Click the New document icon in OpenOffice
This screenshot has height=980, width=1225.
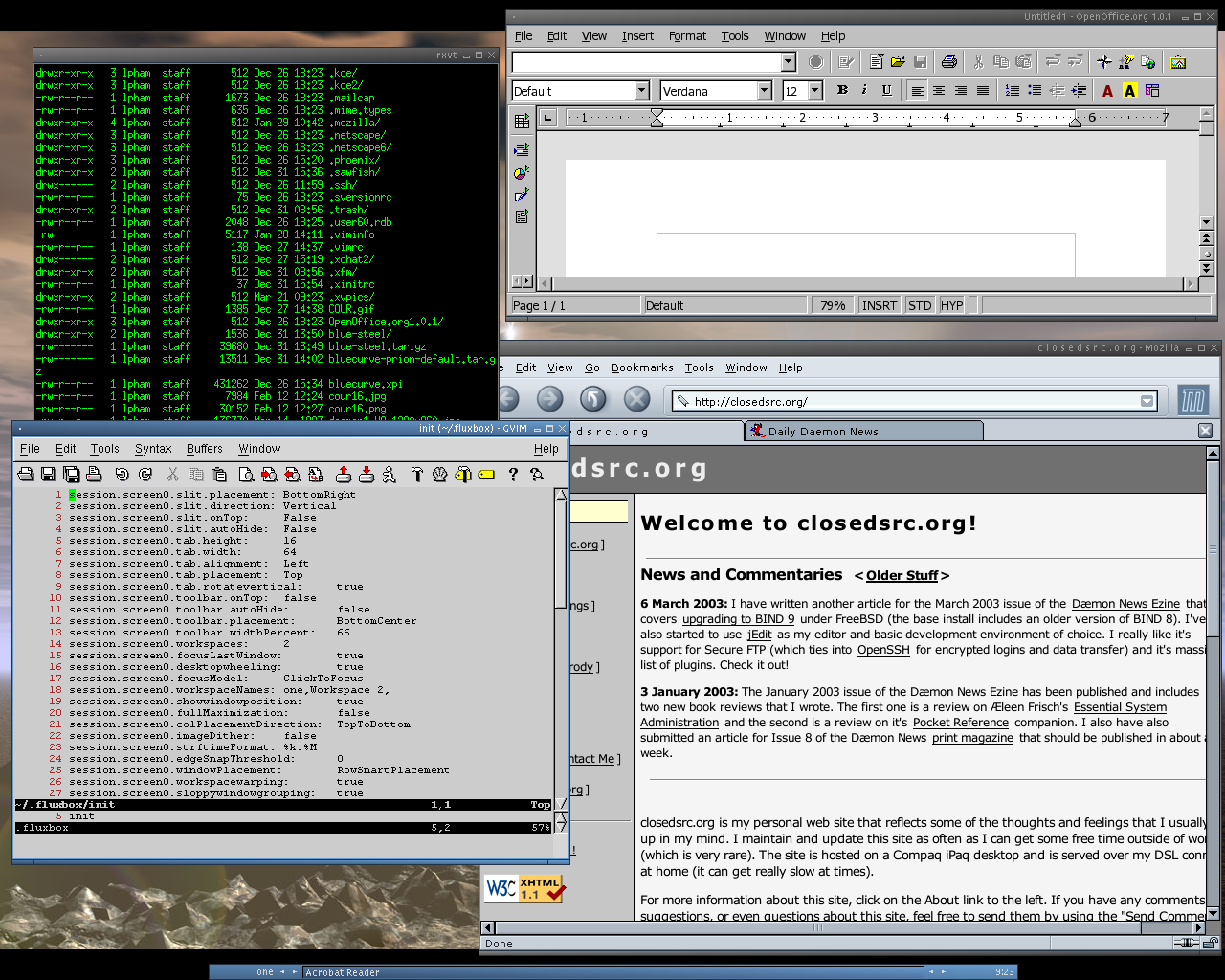click(876, 62)
